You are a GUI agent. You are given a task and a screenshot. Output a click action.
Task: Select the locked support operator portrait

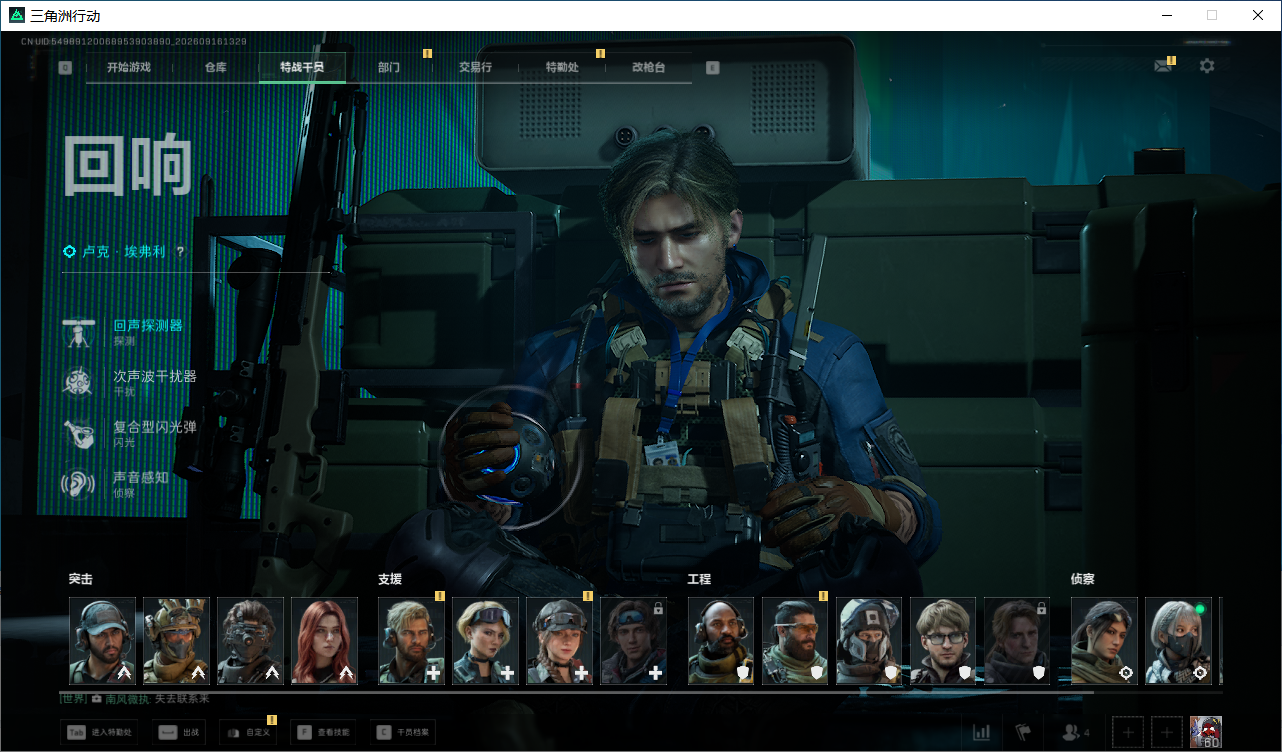[634, 641]
